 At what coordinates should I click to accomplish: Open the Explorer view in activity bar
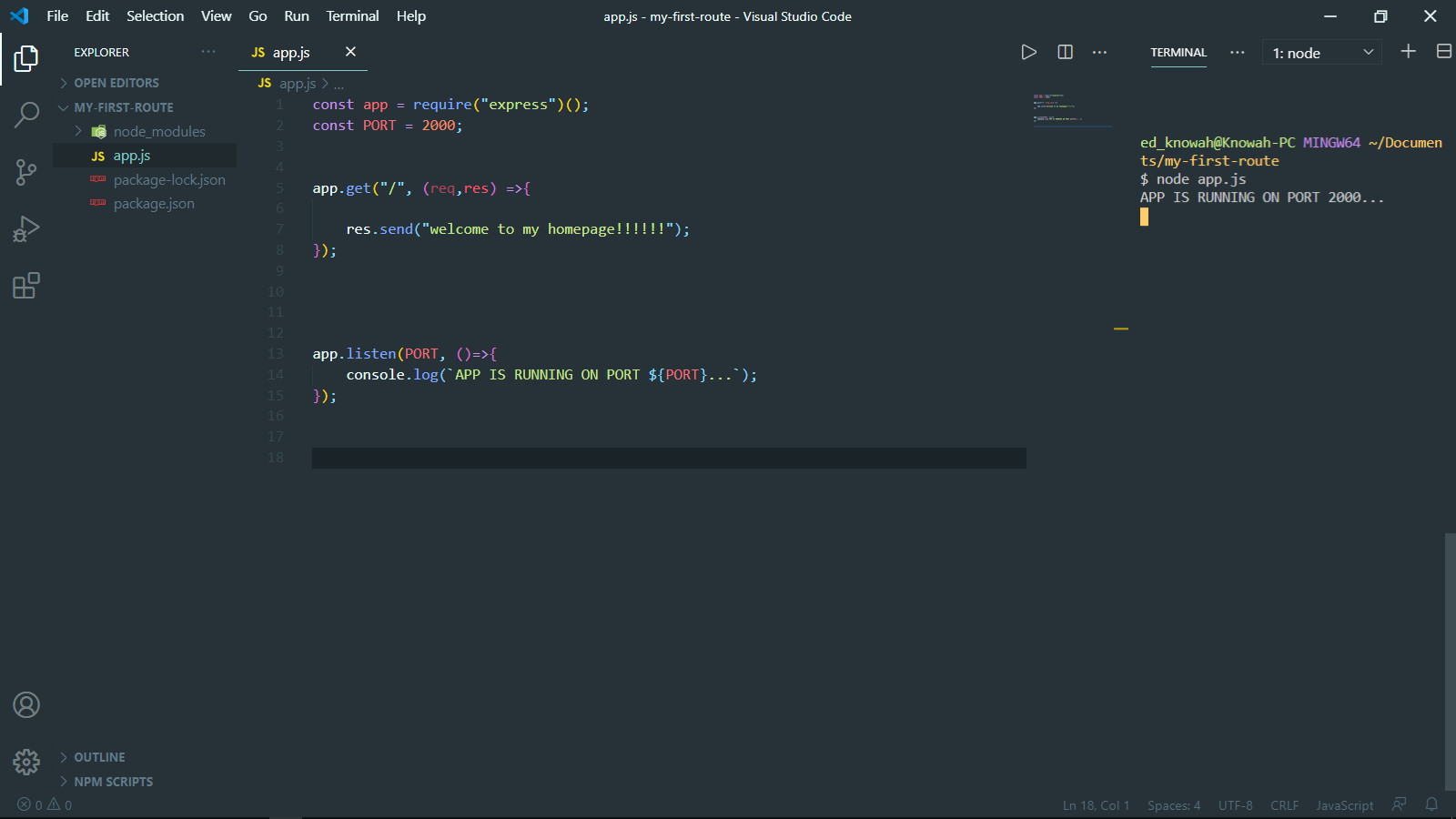[26, 59]
